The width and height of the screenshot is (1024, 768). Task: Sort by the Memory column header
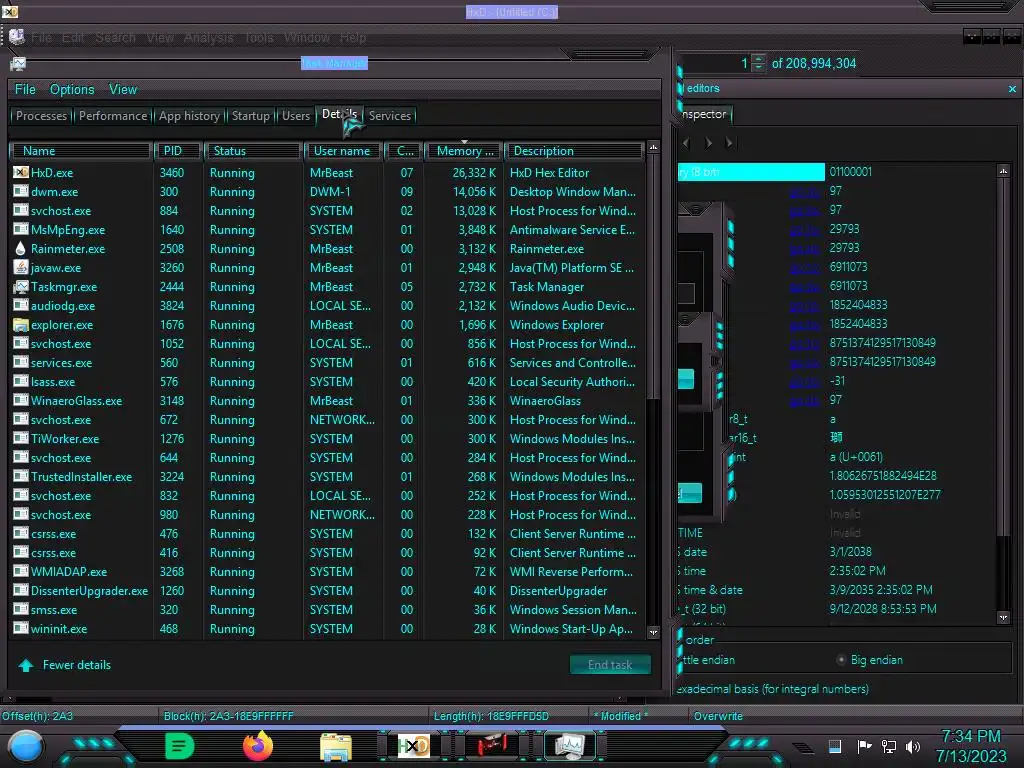[464, 151]
